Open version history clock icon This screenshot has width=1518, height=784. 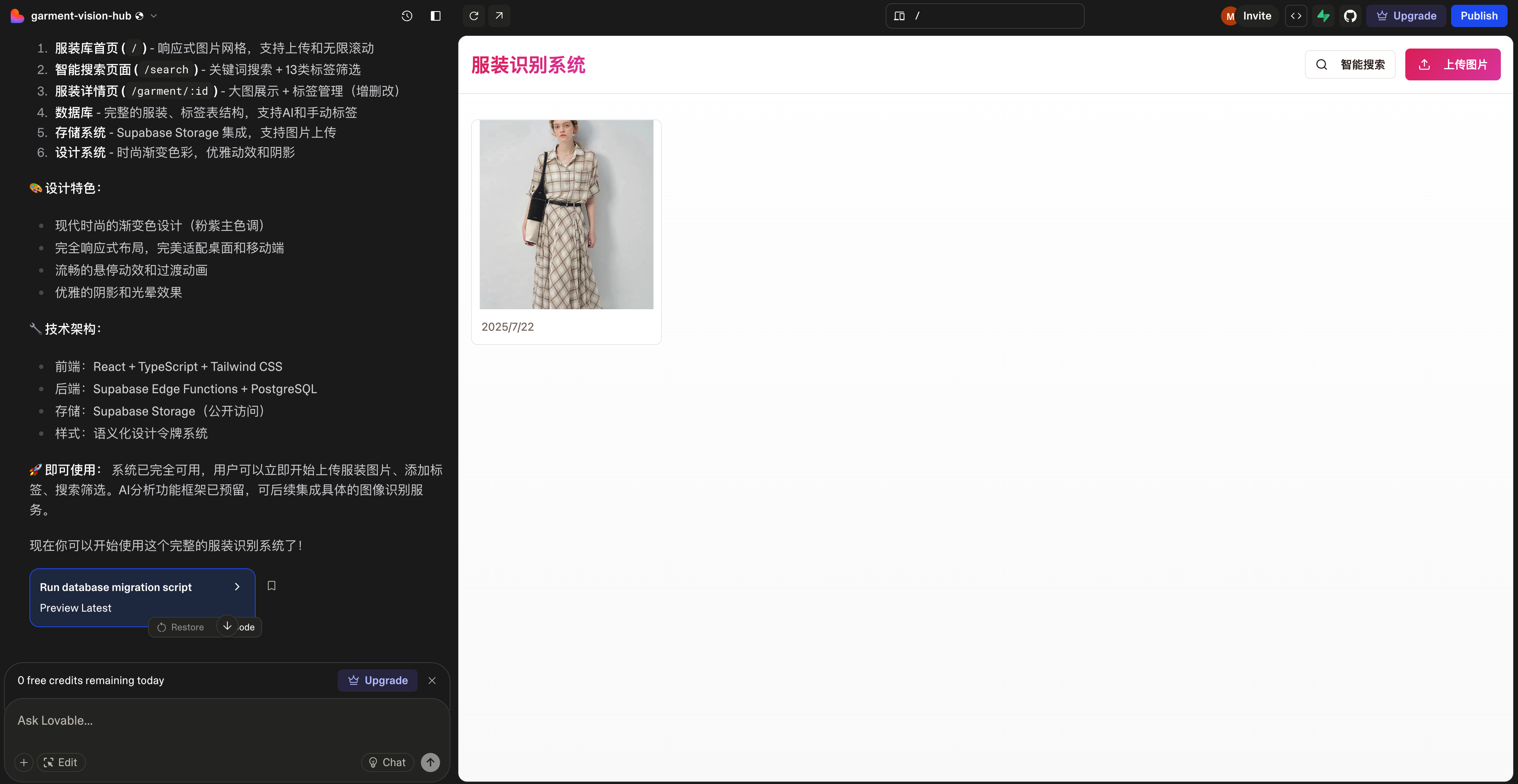(407, 16)
